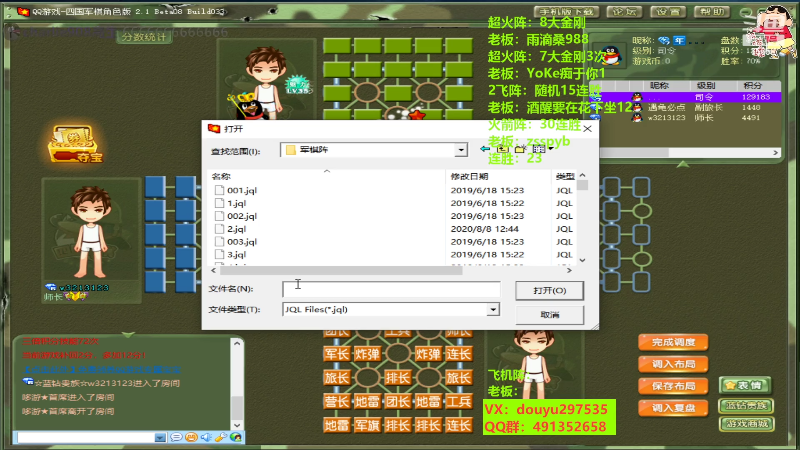The height and width of the screenshot is (450, 800).
Task: Click the QQ penguin avatar in profile panel
Action: point(611,55)
